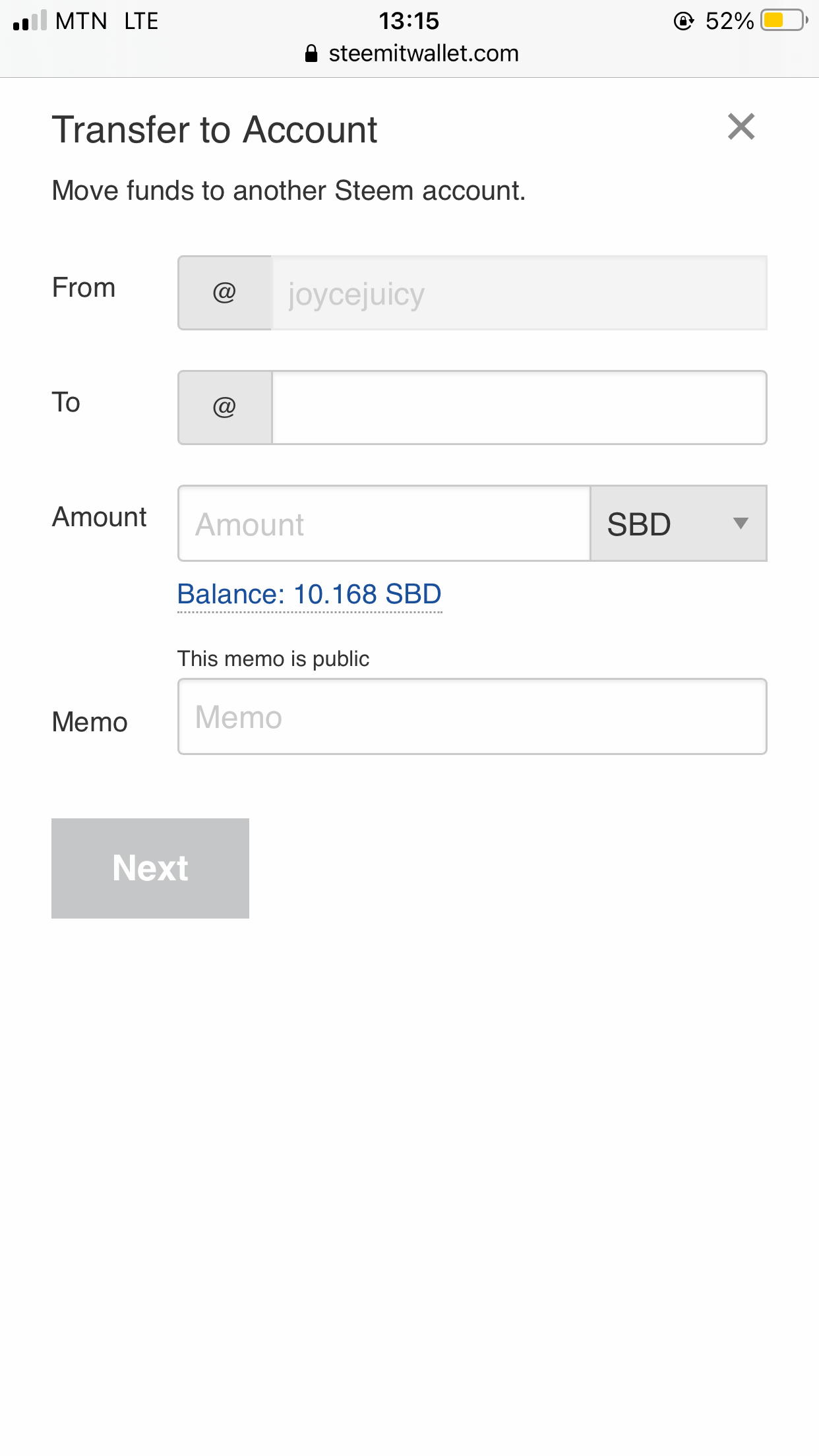The height and width of the screenshot is (1456, 819).
Task: Focus the To recipient input field
Action: click(519, 408)
